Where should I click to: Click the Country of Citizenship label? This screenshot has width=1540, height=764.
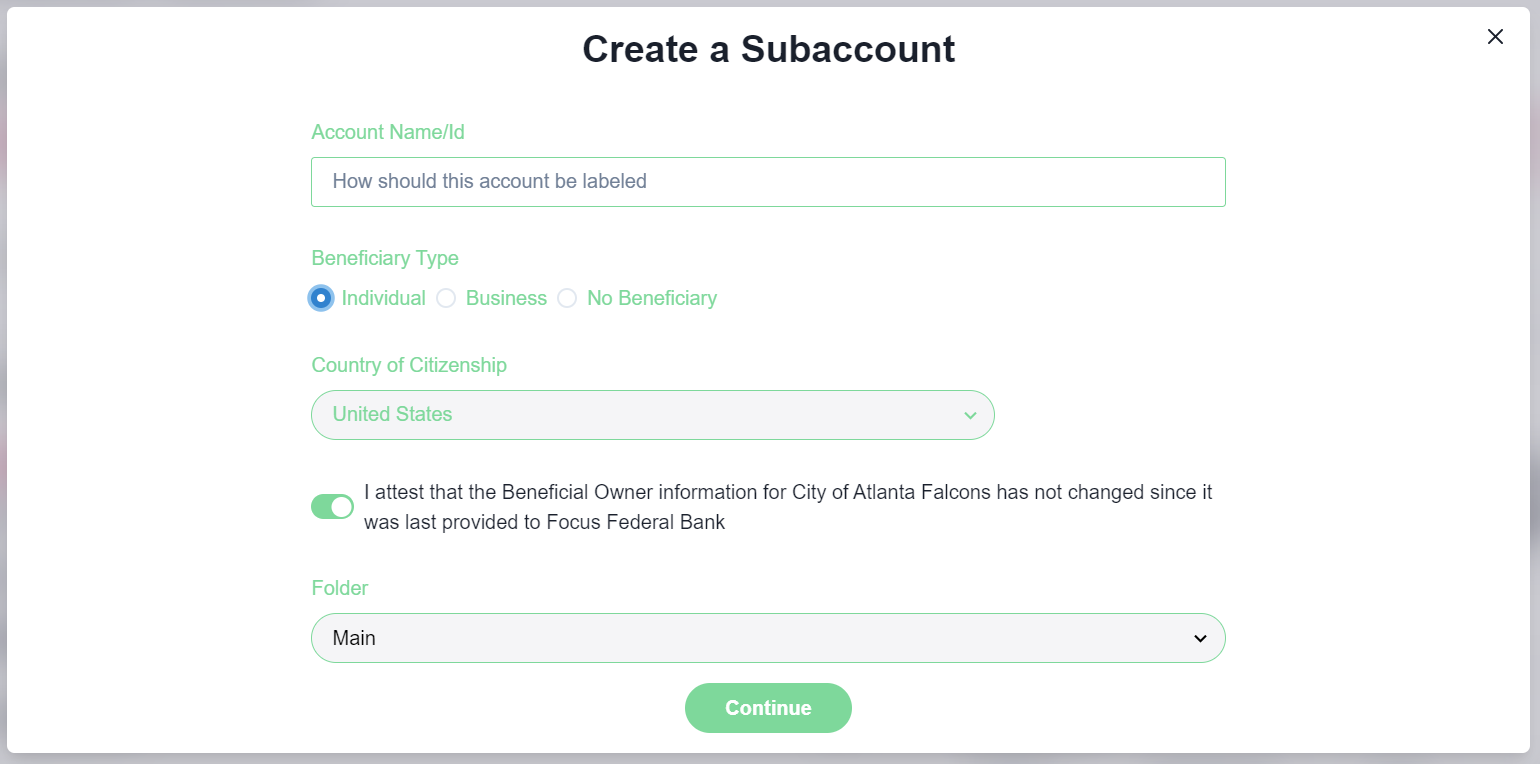click(x=409, y=365)
